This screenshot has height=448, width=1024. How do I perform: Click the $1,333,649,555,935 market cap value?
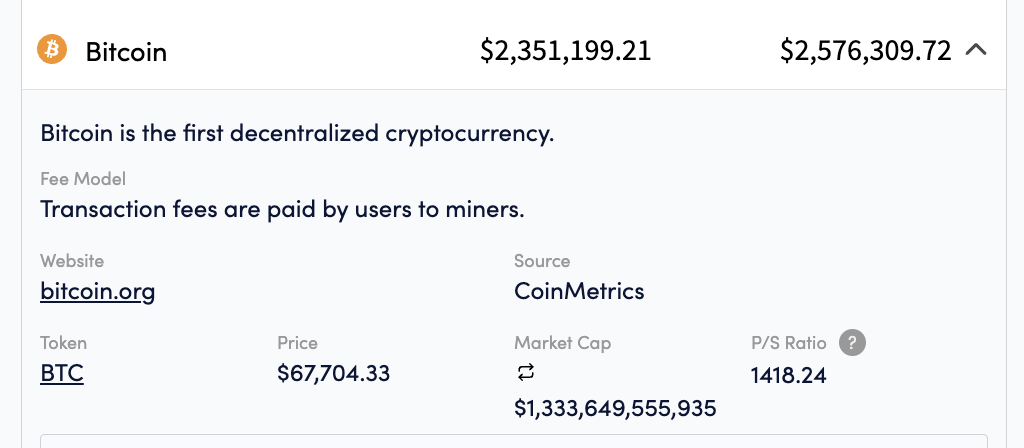[615, 408]
